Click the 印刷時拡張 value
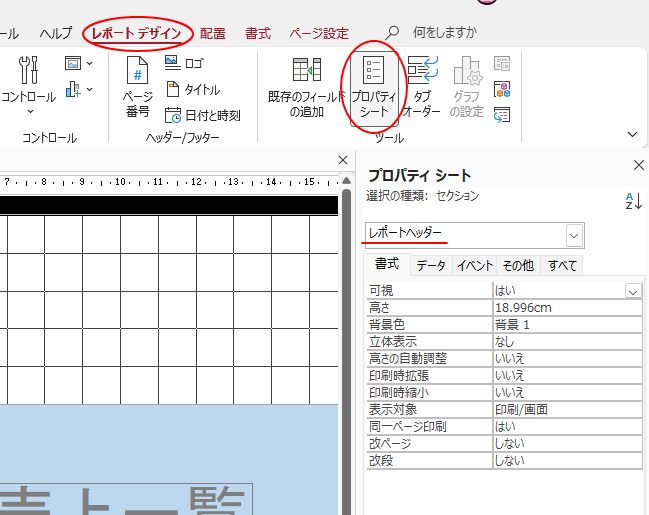Image resolution: width=649 pixels, height=515 pixels. [567, 376]
